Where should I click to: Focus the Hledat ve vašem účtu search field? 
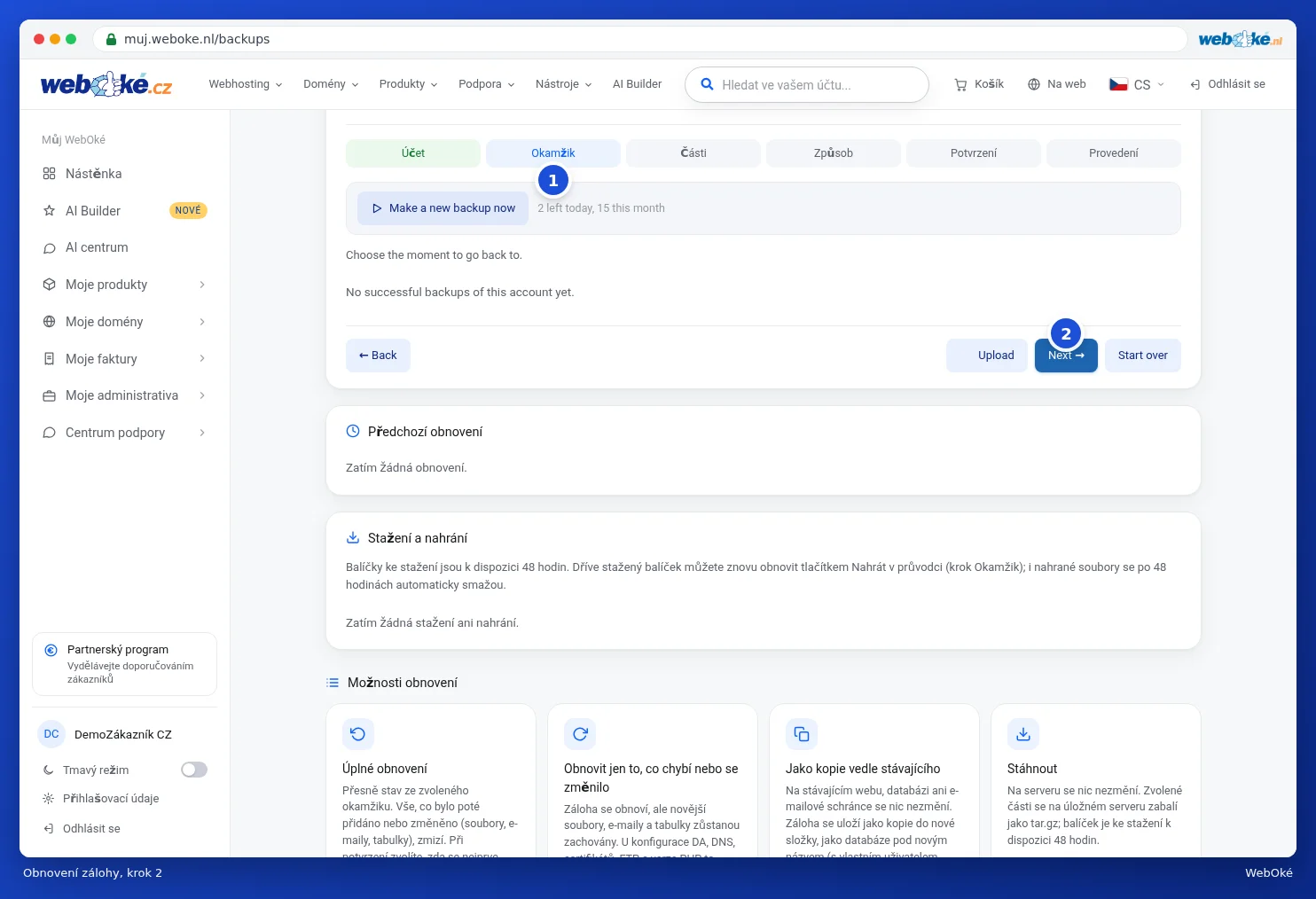click(x=807, y=85)
